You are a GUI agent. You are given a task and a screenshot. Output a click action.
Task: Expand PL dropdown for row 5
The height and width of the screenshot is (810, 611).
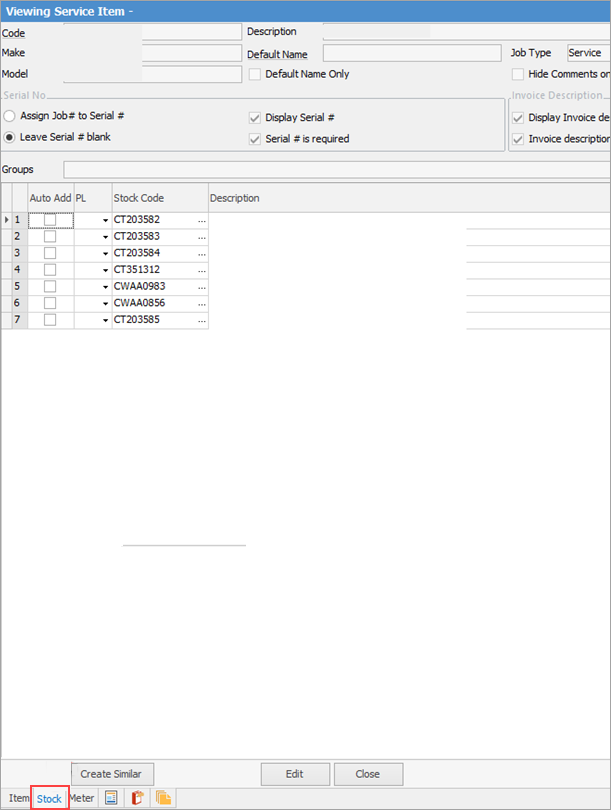(x=105, y=287)
